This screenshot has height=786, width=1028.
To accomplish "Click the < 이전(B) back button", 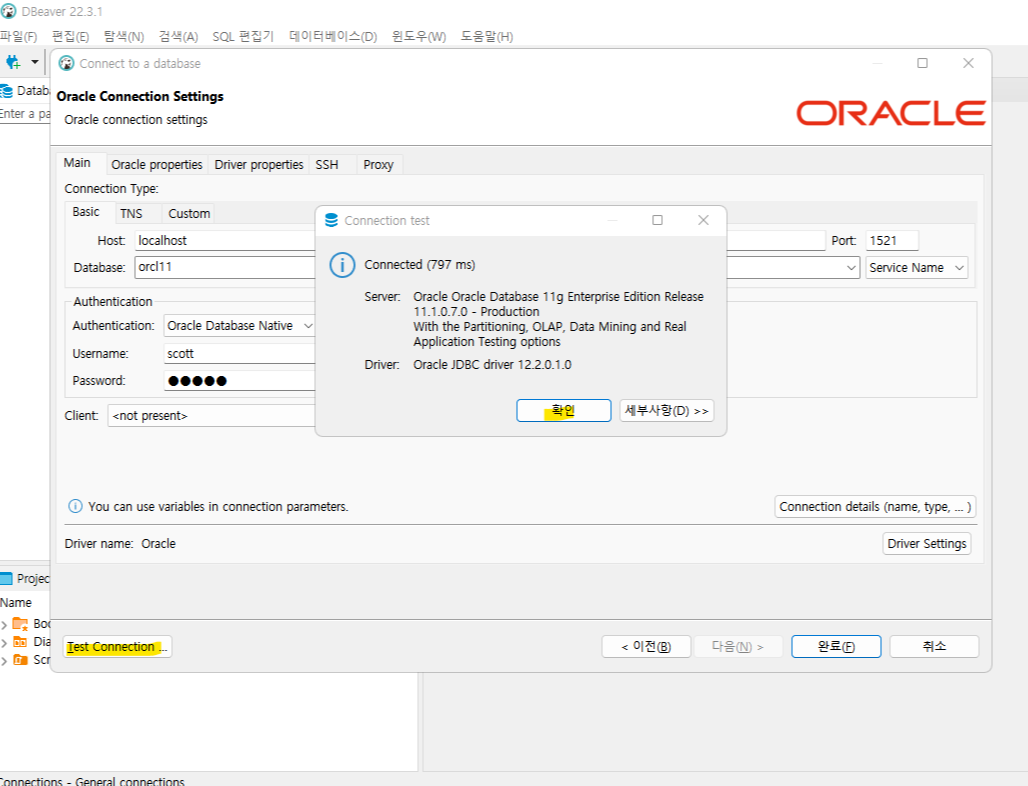I will click(646, 646).
